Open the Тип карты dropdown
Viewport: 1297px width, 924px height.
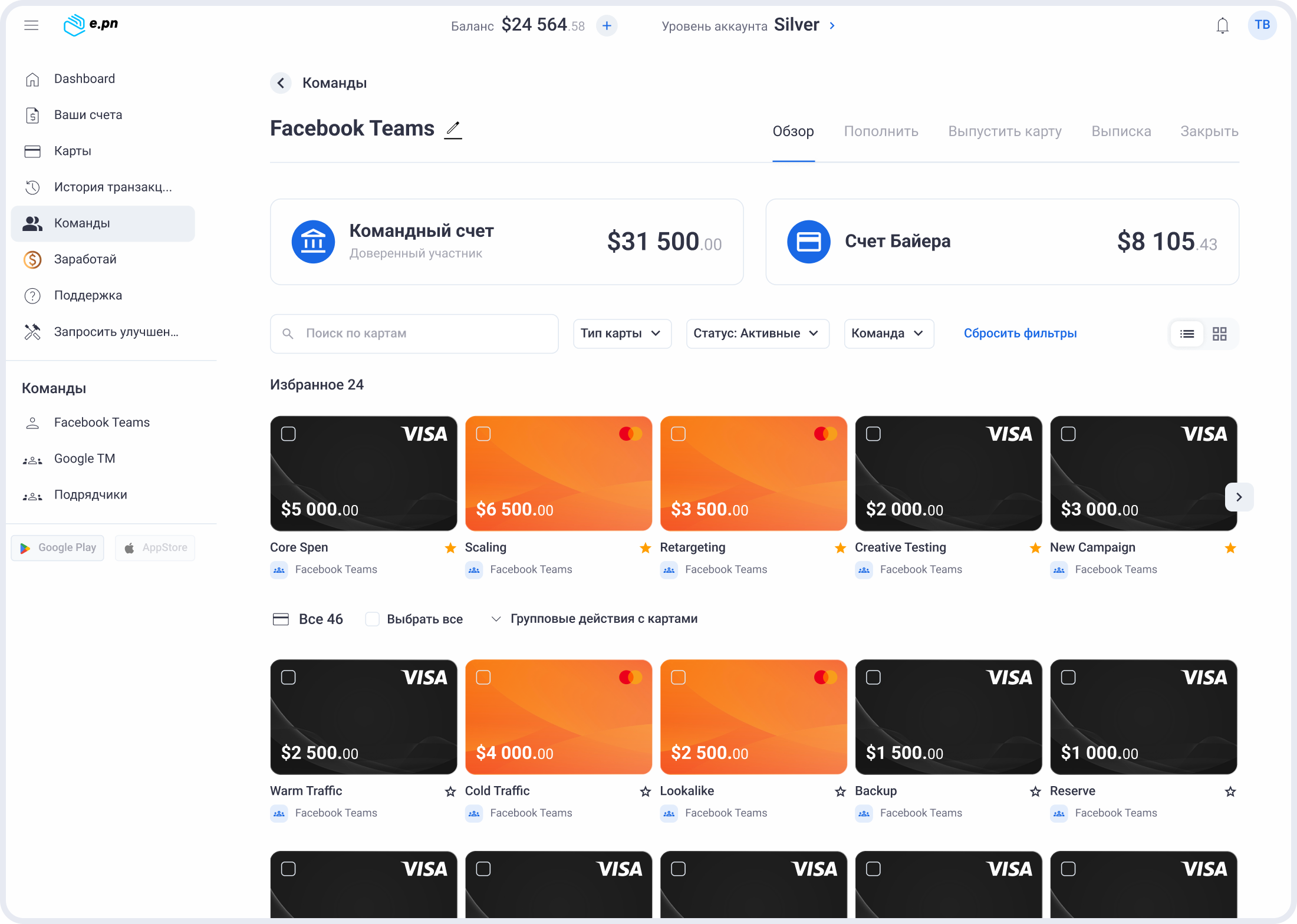click(x=621, y=334)
